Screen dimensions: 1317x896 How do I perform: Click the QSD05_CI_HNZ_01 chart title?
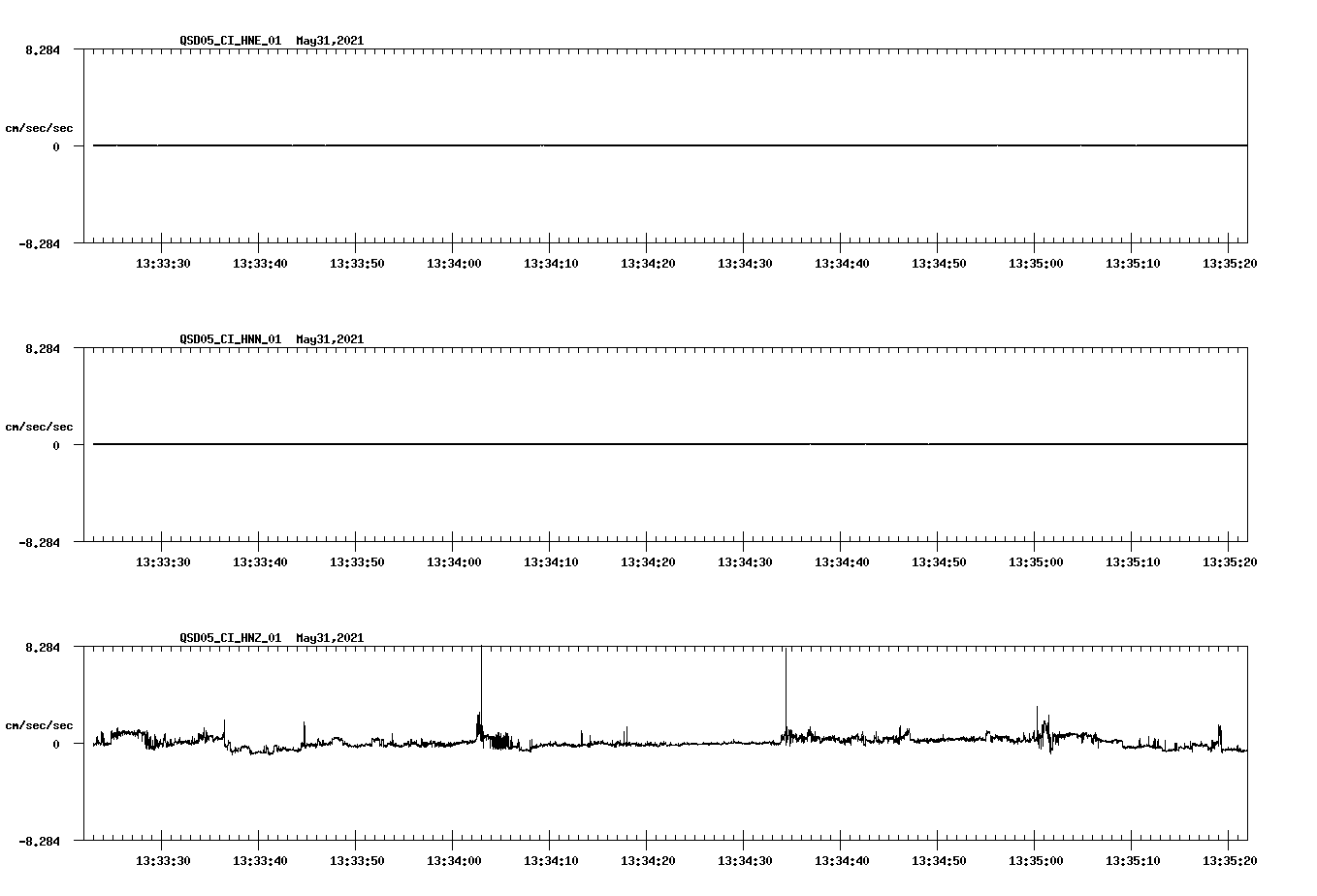click(272, 638)
